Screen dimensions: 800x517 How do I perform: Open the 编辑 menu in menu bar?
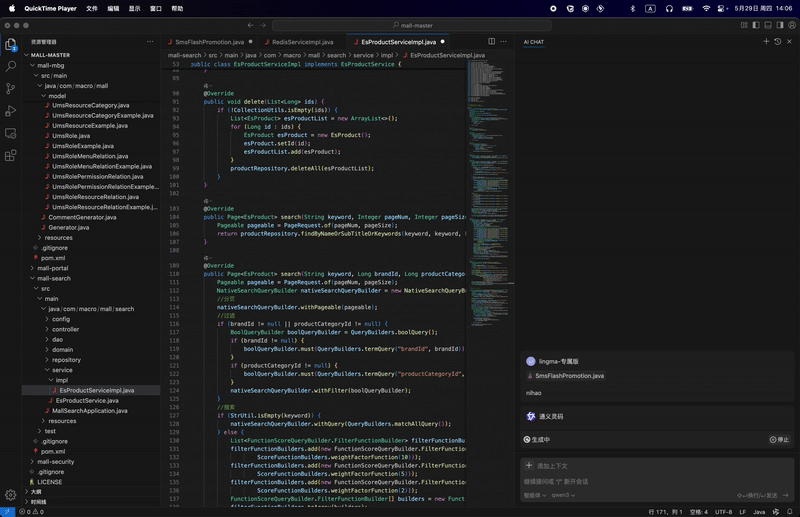[x=113, y=8]
